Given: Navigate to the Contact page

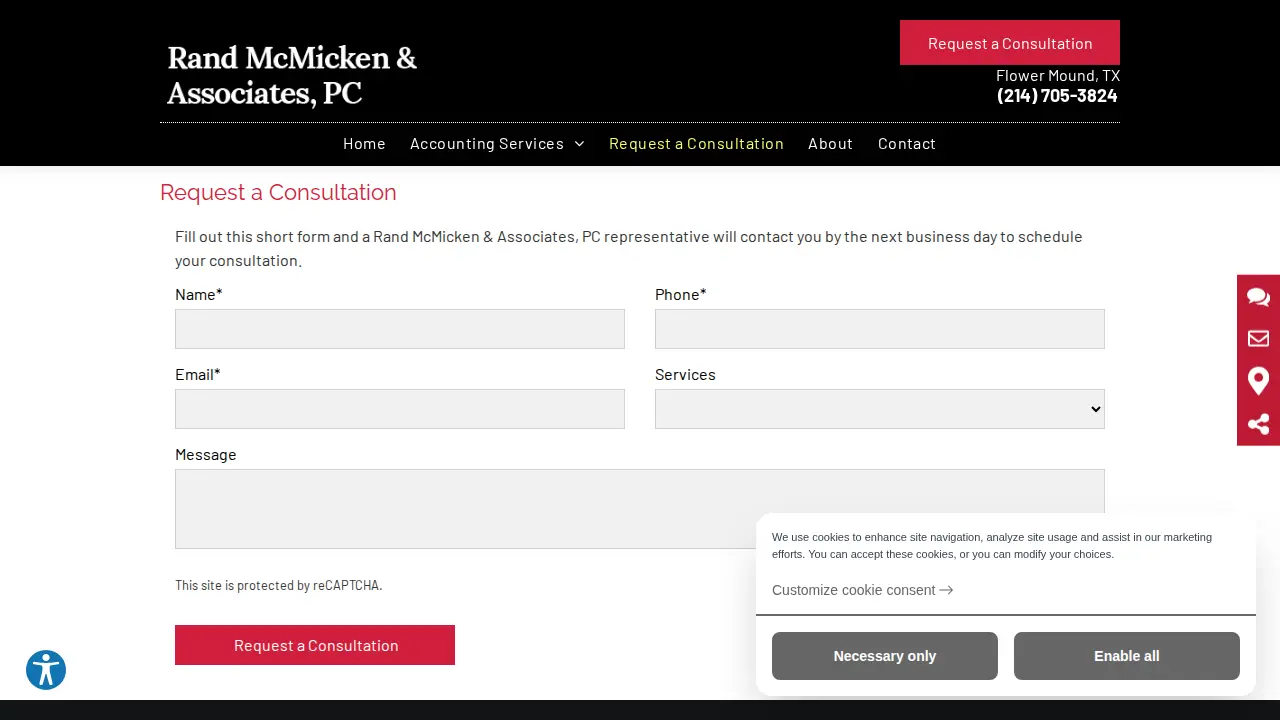Looking at the screenshot, I should (x=907, y=144).
